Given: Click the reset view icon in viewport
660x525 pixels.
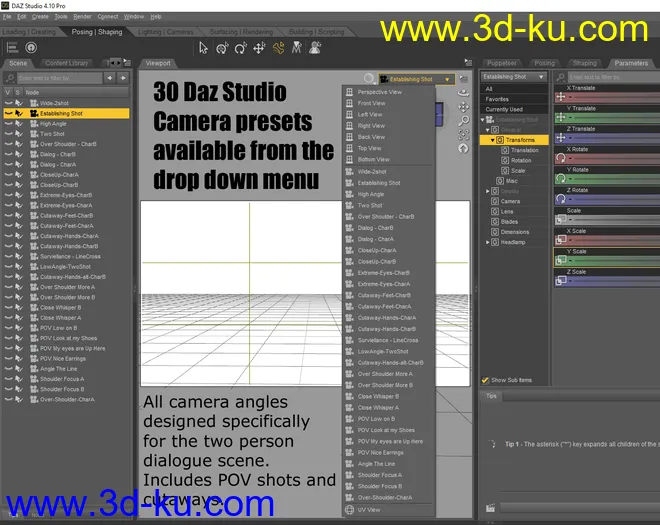Looking at the screenshot, I should tap(463, 147).
